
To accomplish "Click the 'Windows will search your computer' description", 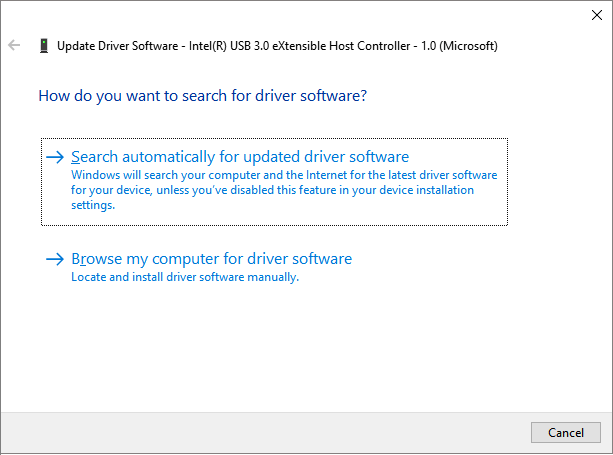I will (283, 175).
